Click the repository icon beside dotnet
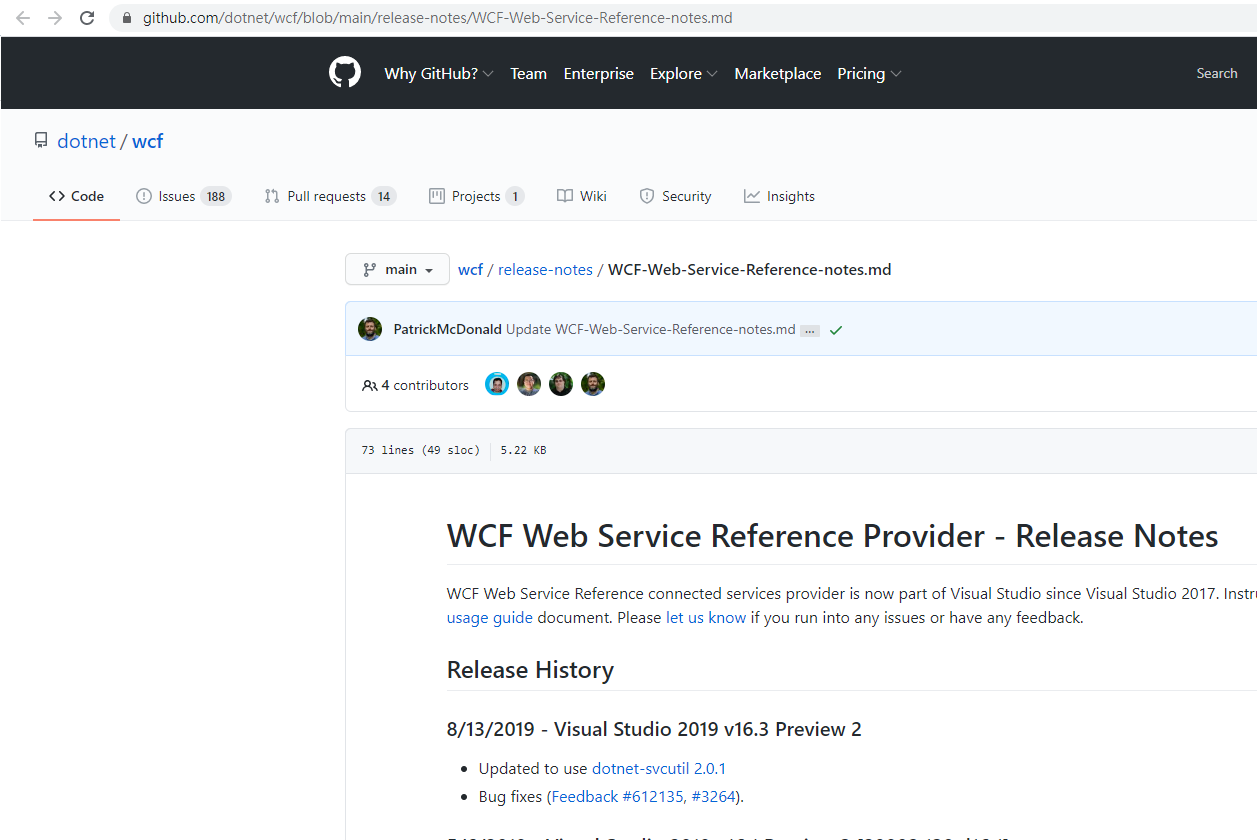The width and height of the screenshot is (1257, 840). (41, 141)
